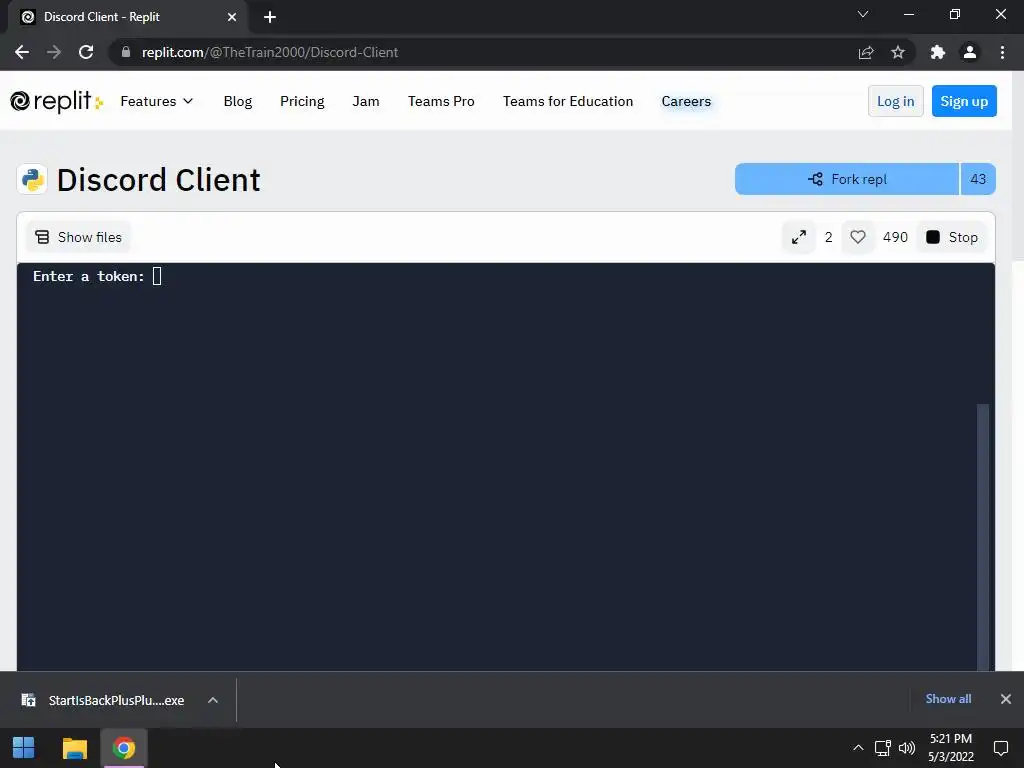This screenshot has width=1024, height=768.
Task: Show all downloads
Action: [948, 699]
